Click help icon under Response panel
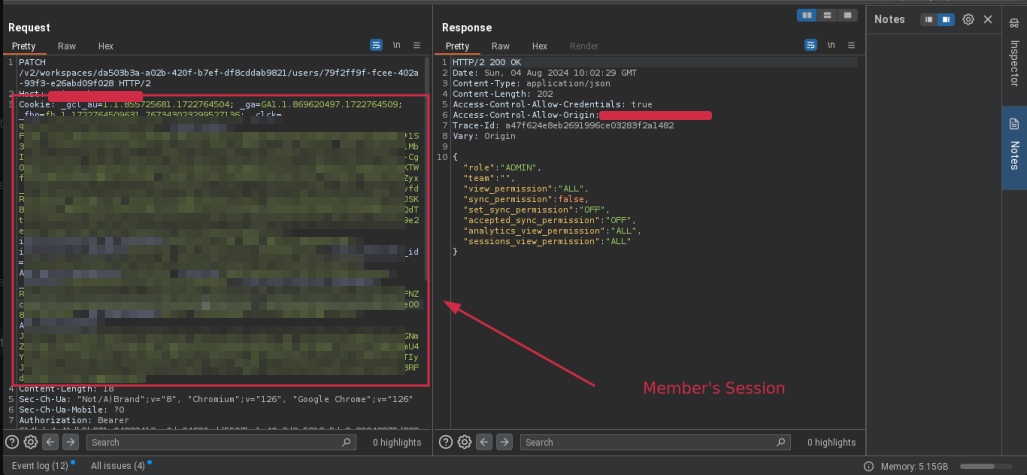Image resolution: width=1027 pixels, height=475 pixels. [445, 442]
